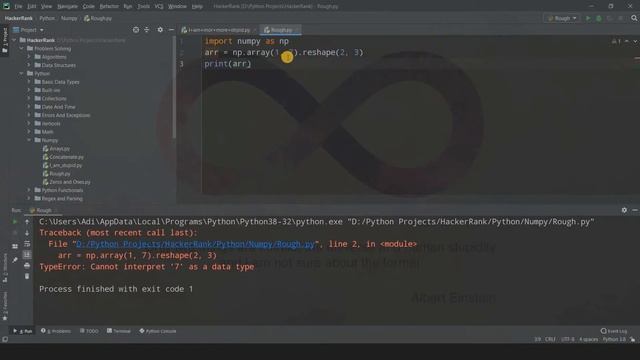640x360 pixels.
Task: Open the Favorites side tab
Action: coord(5,306)
